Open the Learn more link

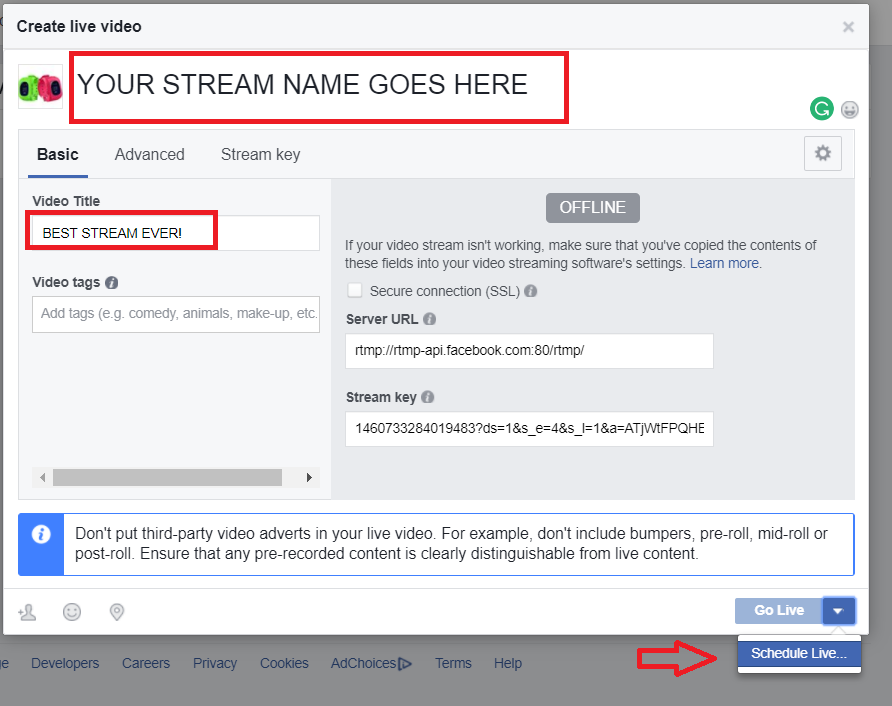724,263
